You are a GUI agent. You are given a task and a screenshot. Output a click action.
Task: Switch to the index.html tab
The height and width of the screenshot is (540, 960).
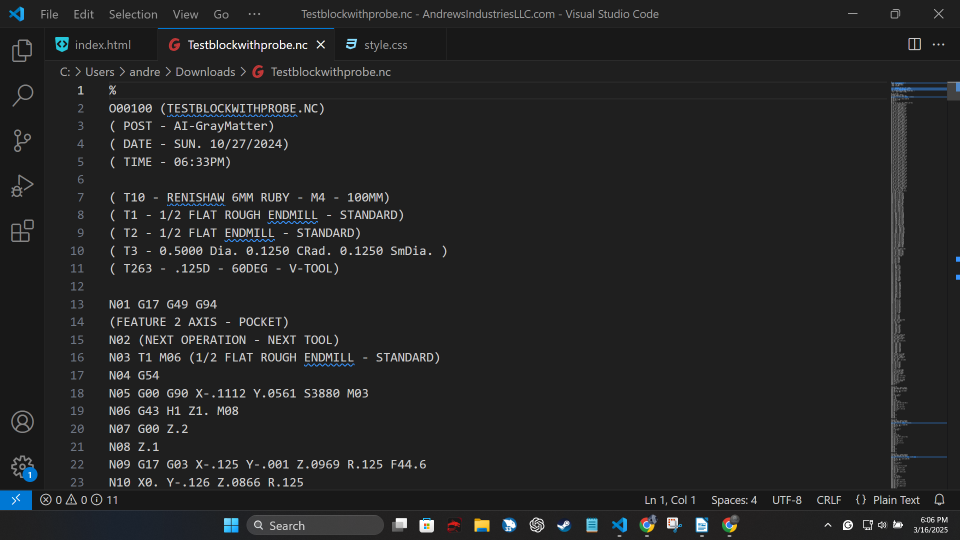(102, 45)
